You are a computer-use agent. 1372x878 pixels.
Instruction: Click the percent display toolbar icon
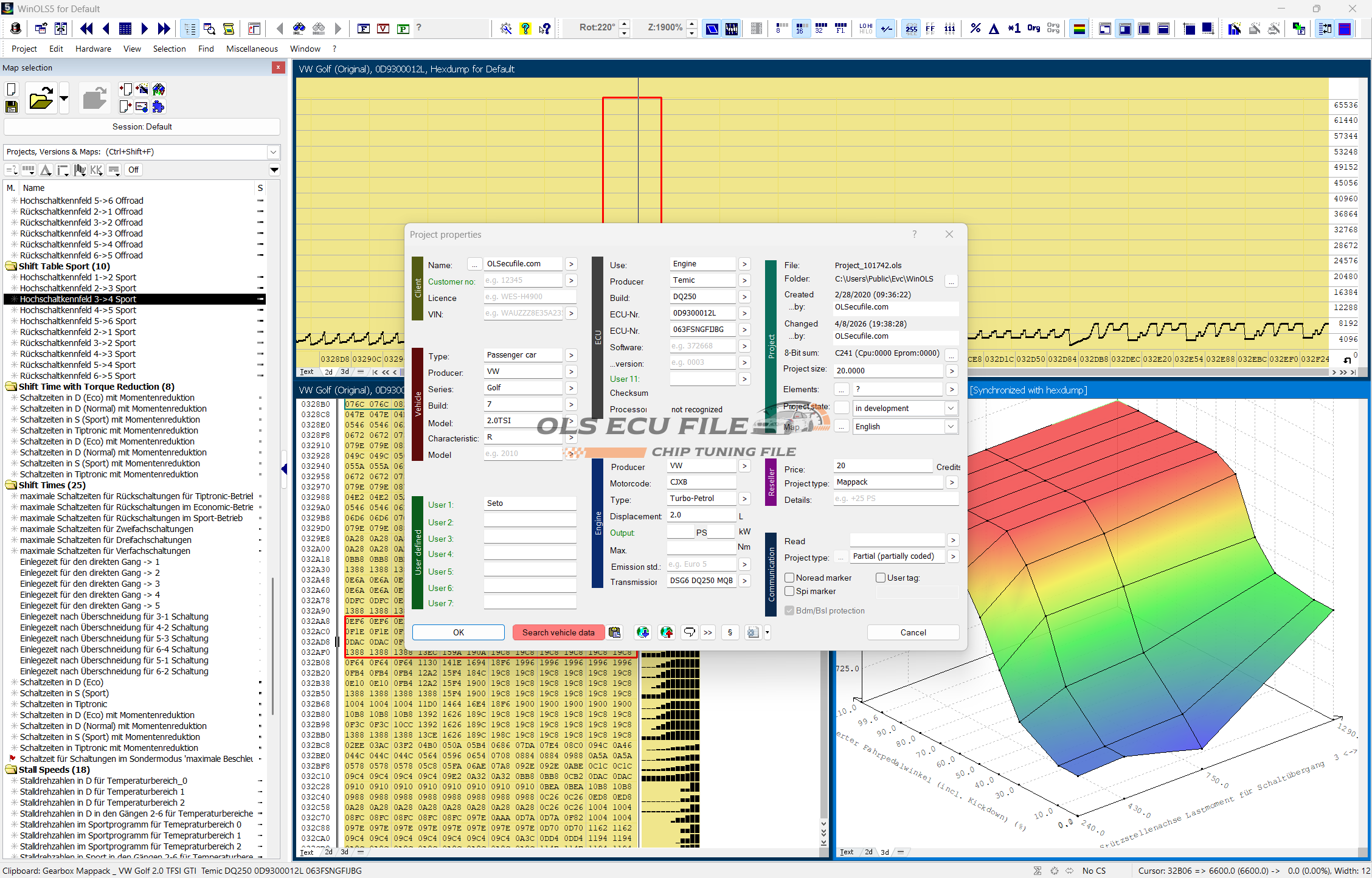click(975, 28)
